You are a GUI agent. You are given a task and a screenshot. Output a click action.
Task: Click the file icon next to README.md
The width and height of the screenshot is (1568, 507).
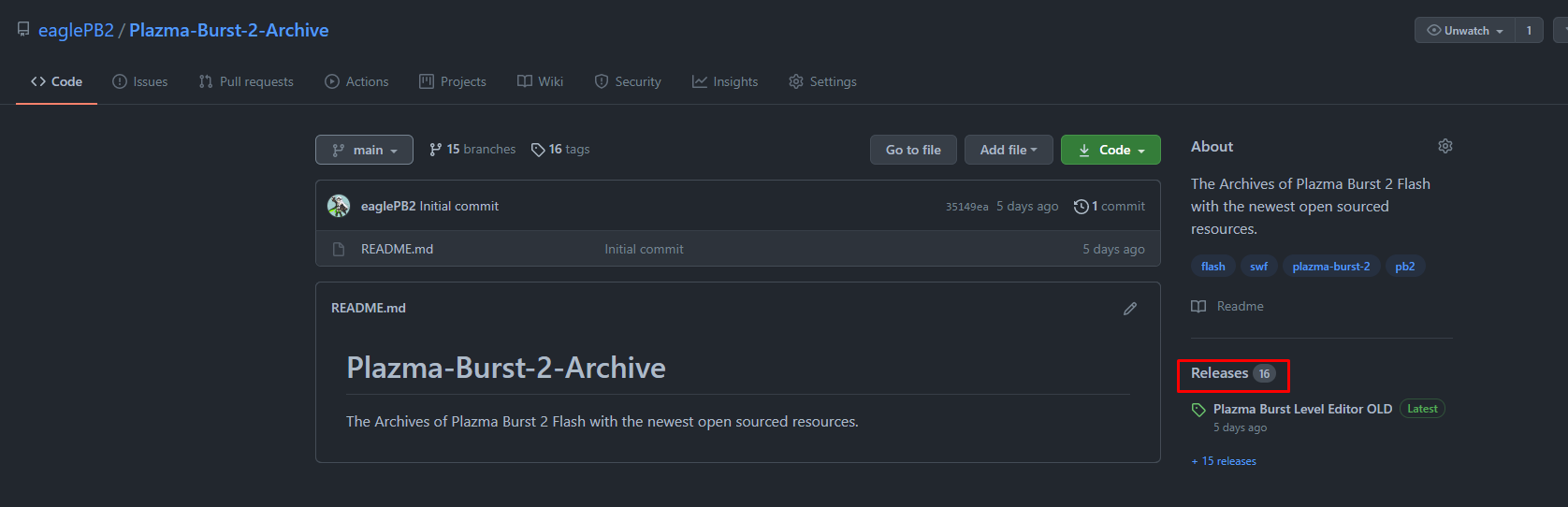[339, 249]
